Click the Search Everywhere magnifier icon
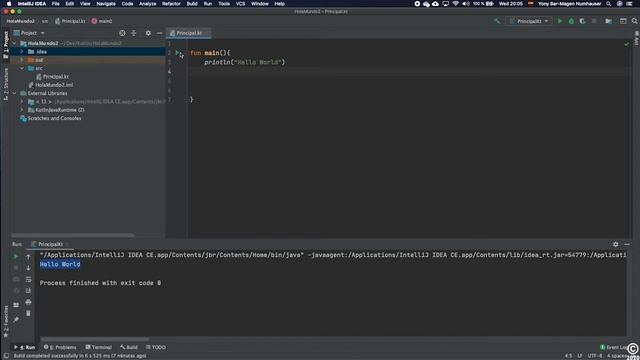640x360 pixels. (x=634, y=21)
